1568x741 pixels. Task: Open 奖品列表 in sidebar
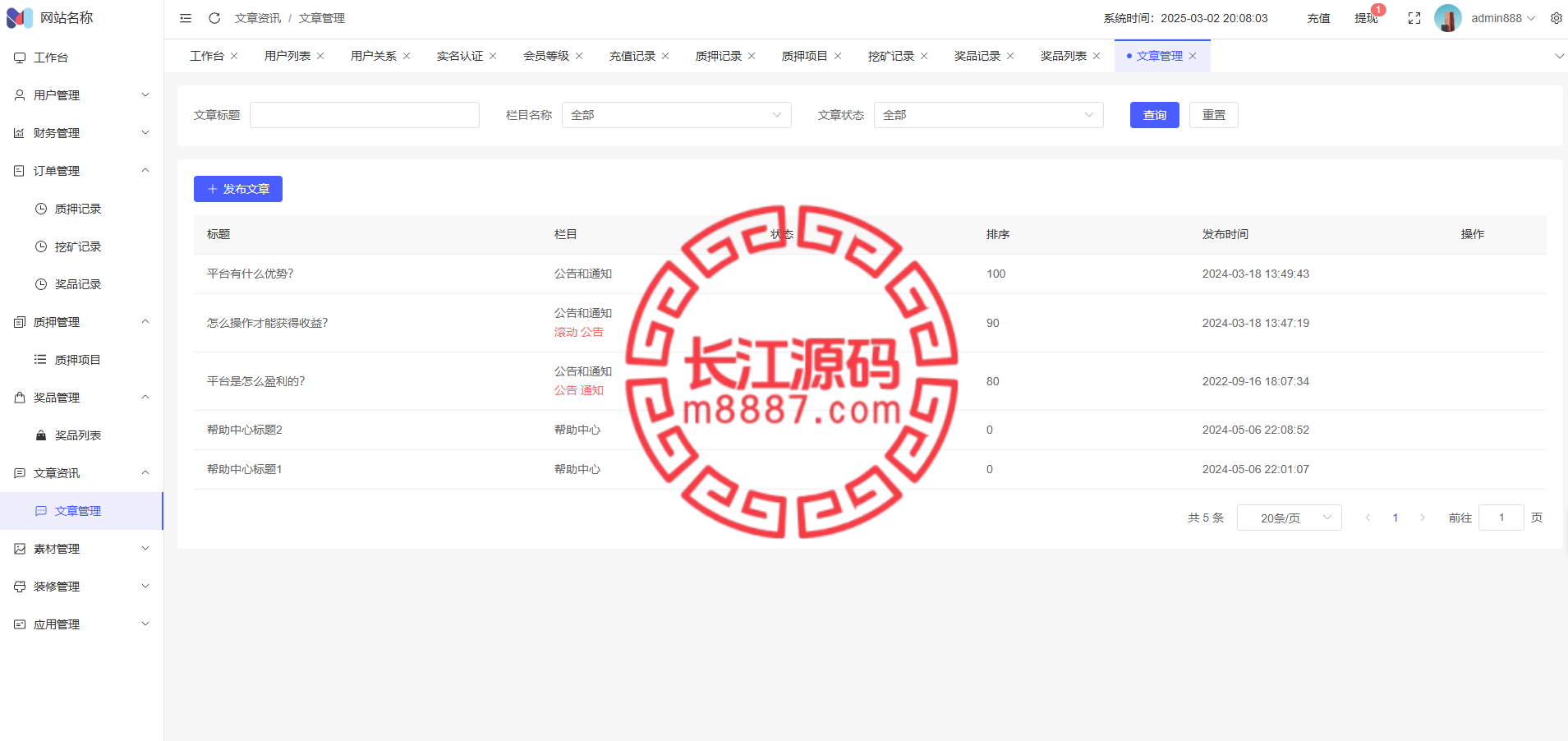[x=81, y=435]
